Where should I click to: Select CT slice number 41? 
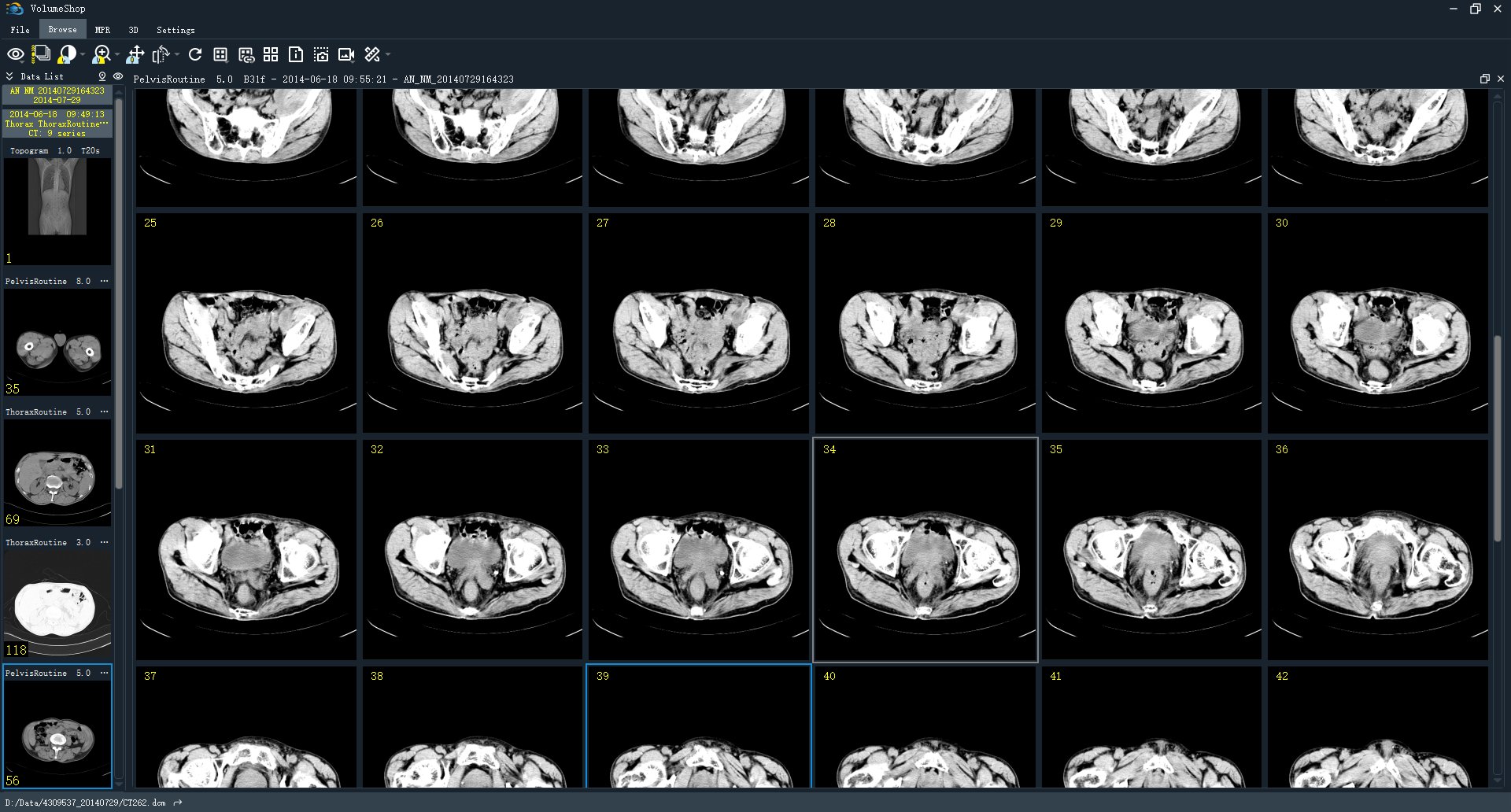pos(1151,727)
